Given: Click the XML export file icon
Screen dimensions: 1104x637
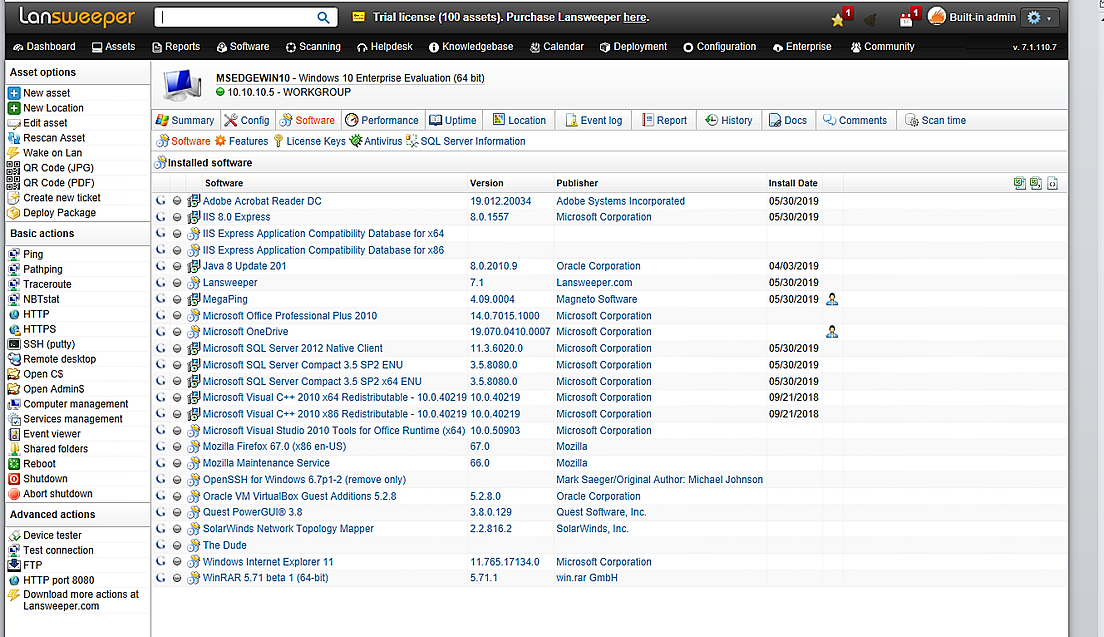Looking at the screenshot, I should pyautogui.click(x=1050, y=183).
